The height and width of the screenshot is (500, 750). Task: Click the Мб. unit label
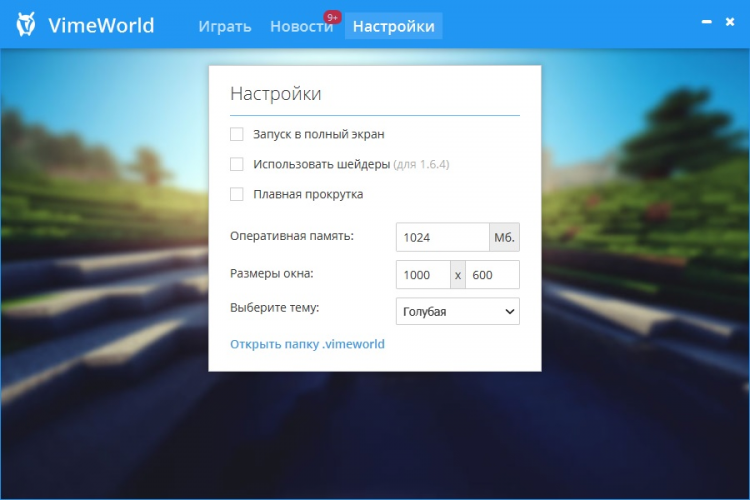coord(504,237)
